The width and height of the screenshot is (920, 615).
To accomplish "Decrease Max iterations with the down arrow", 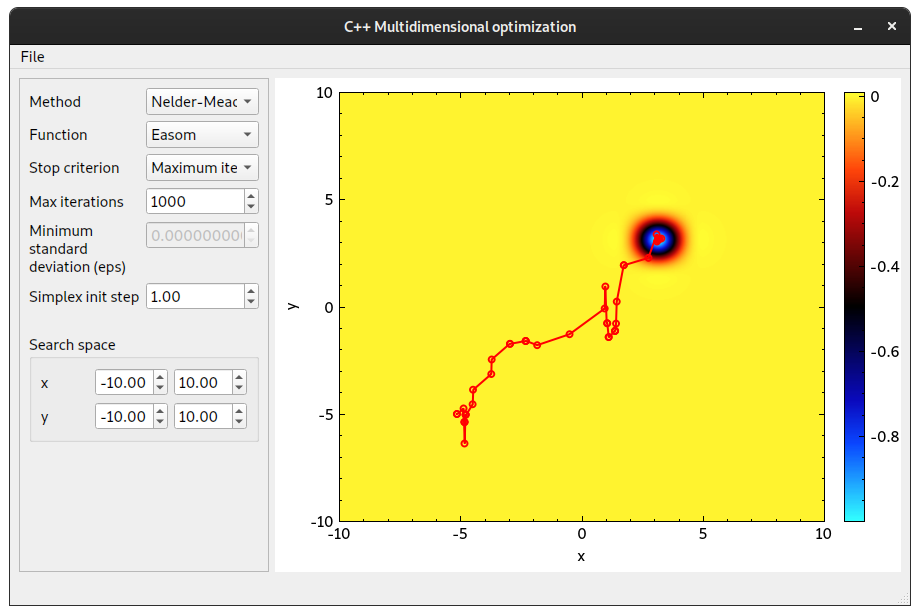I will click(251, 207).
